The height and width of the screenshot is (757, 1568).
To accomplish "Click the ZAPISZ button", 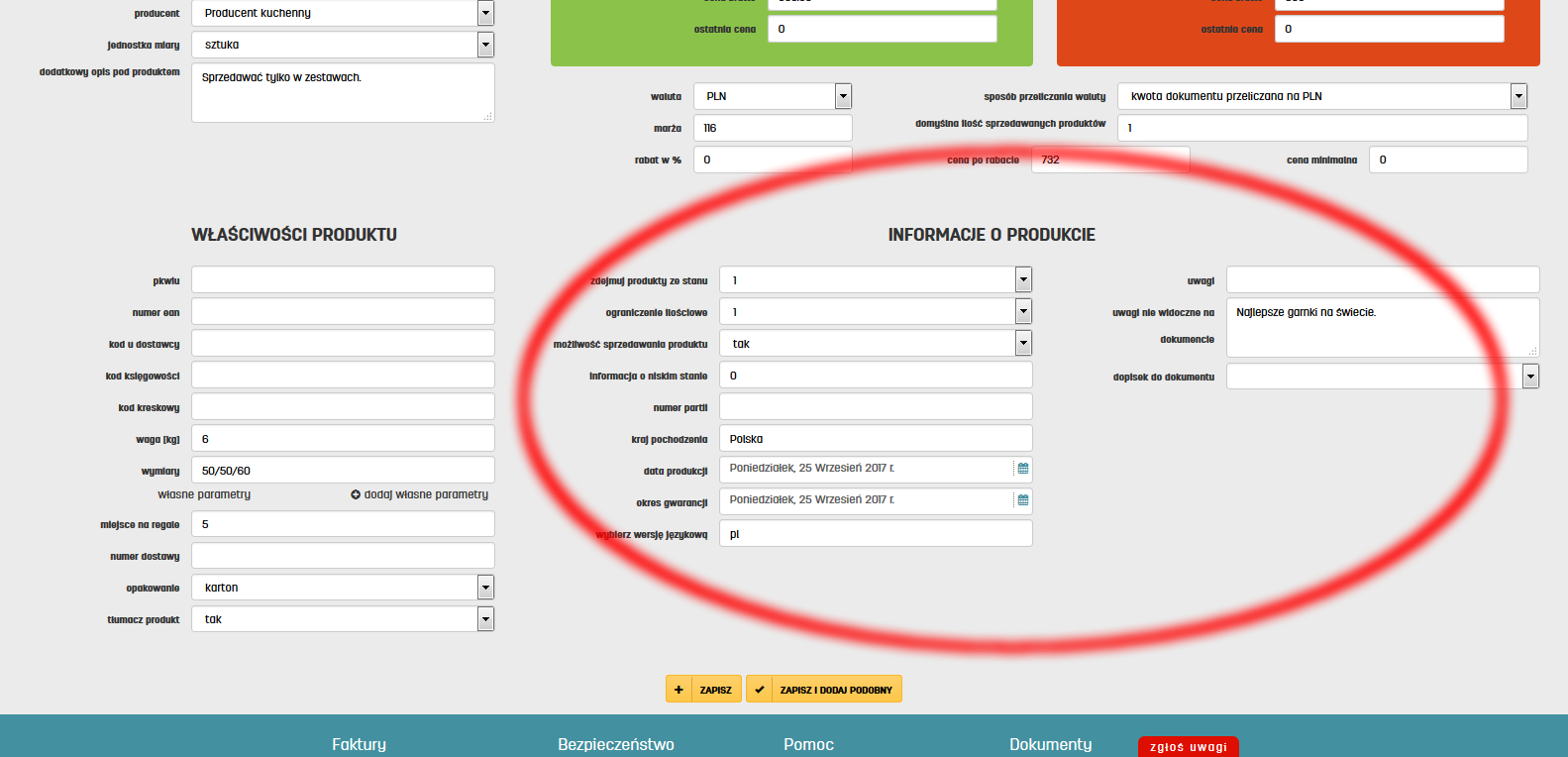I will (703, 690).
